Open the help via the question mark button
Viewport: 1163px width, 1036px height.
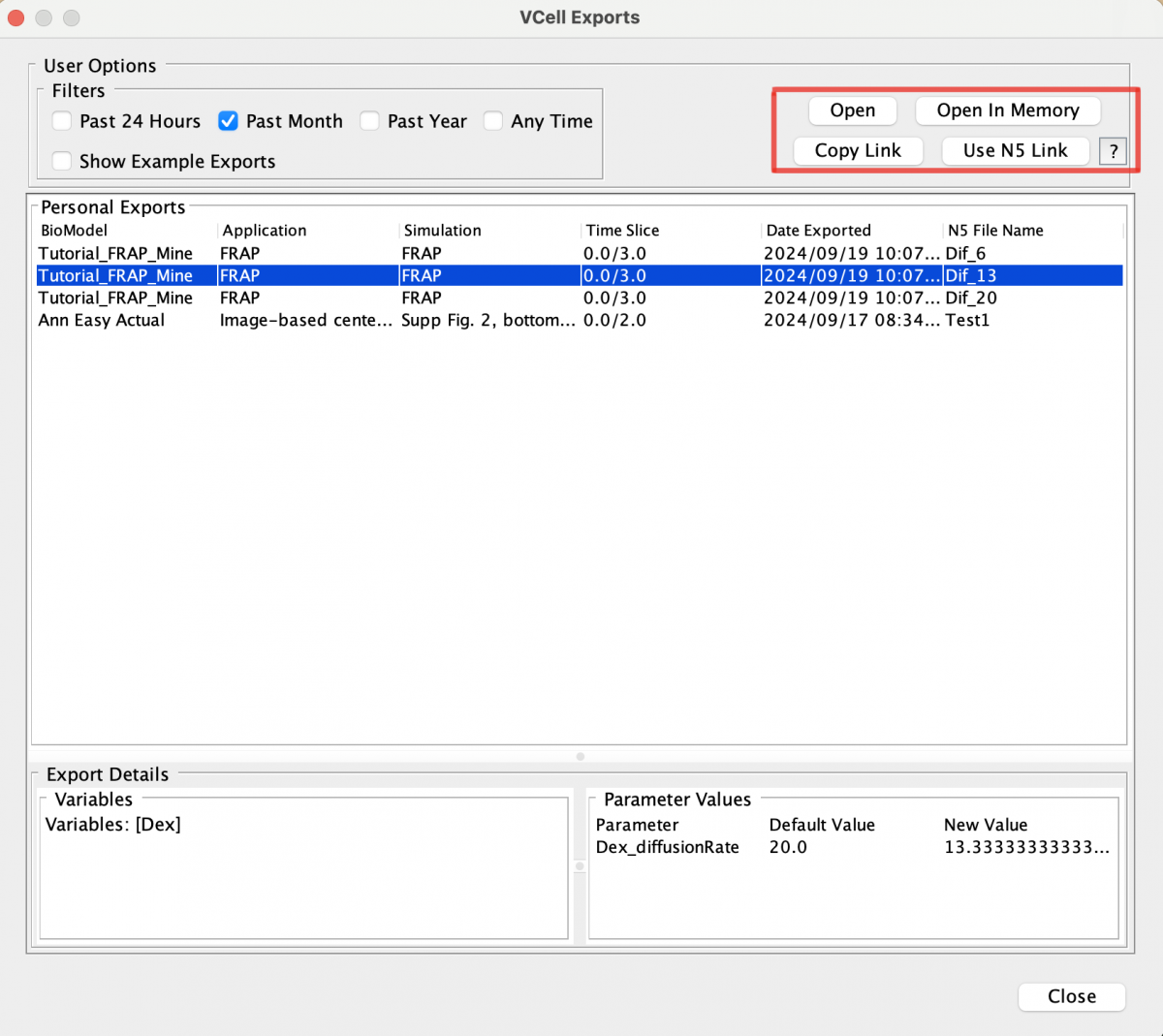[x=1113, y=151]
